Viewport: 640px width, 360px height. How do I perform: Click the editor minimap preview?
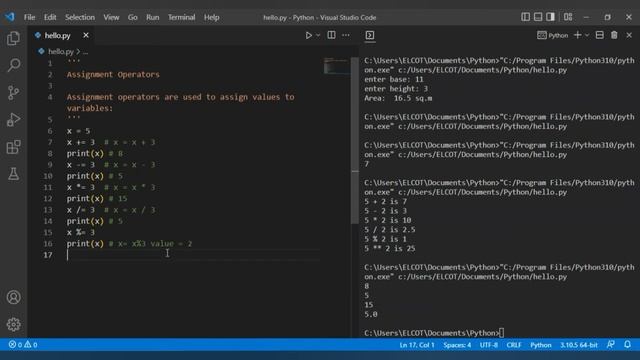337,66
